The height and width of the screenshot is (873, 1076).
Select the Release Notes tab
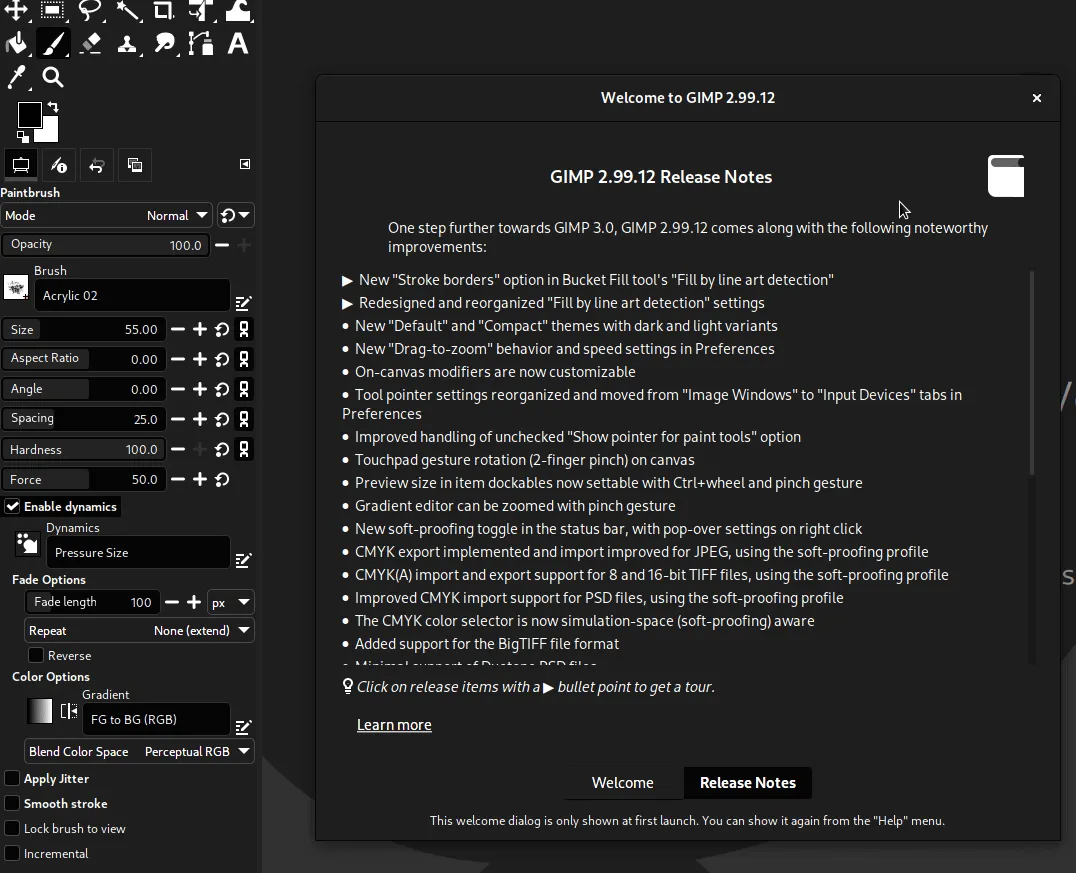coord(747,783)
